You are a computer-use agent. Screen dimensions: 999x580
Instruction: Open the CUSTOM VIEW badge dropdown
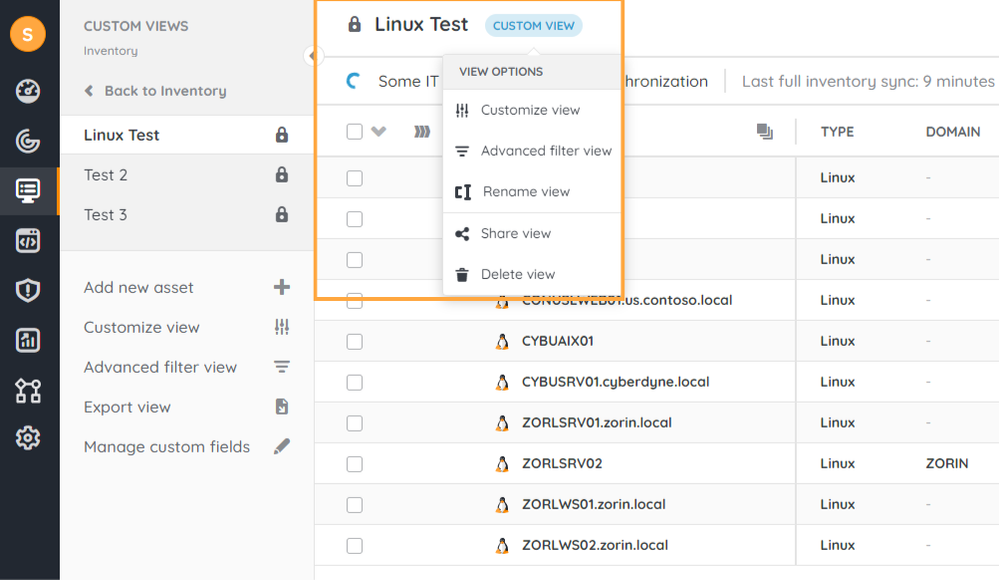pyautogui.click(x=533, y=26)
